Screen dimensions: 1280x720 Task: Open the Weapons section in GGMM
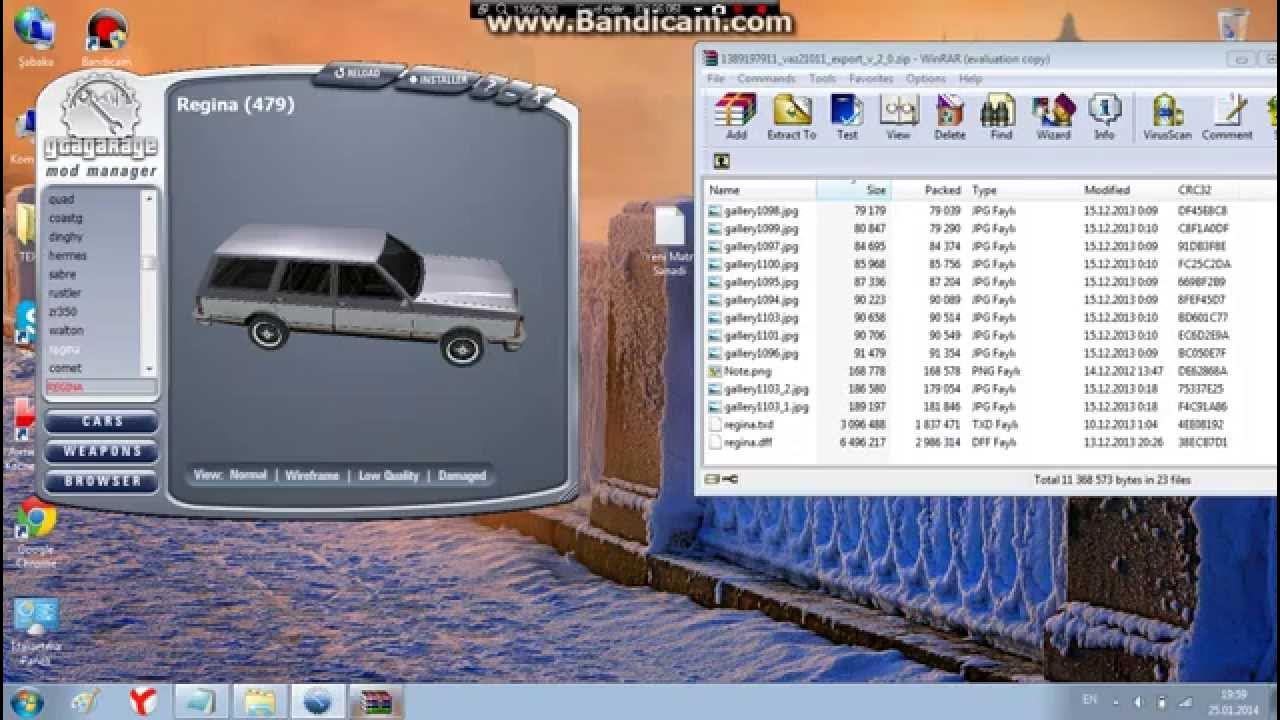coord(101,452)
